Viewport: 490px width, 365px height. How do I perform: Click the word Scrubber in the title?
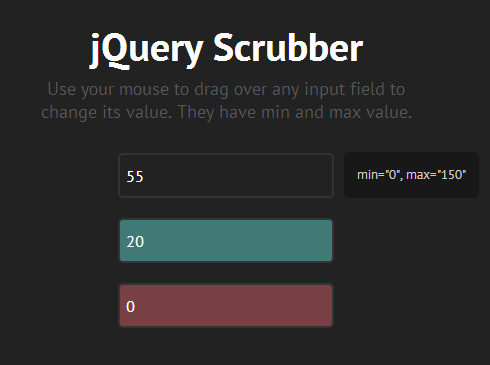point(288,48)
